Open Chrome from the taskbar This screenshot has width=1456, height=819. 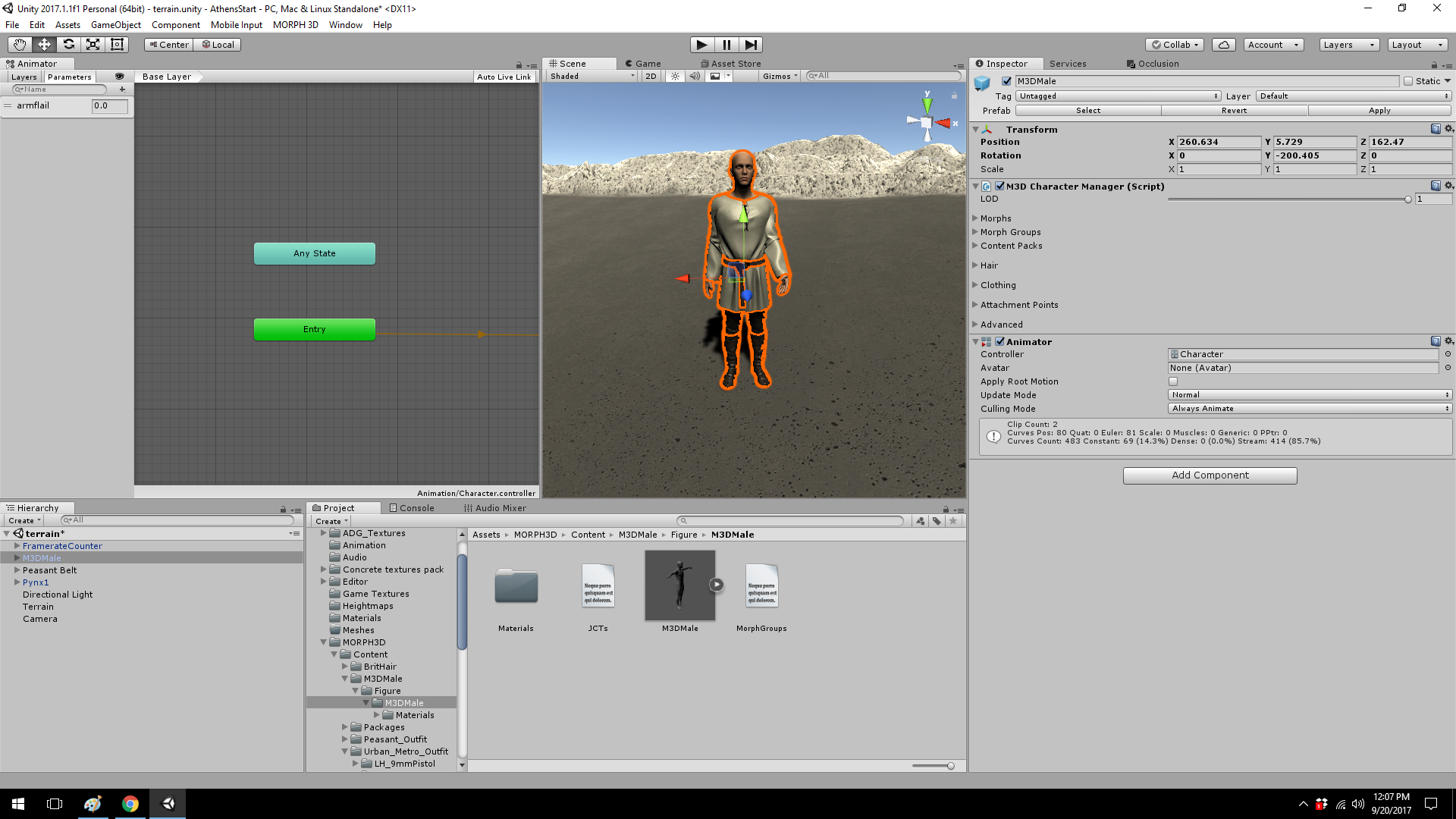pyautogui.click(x=130, y=804)
